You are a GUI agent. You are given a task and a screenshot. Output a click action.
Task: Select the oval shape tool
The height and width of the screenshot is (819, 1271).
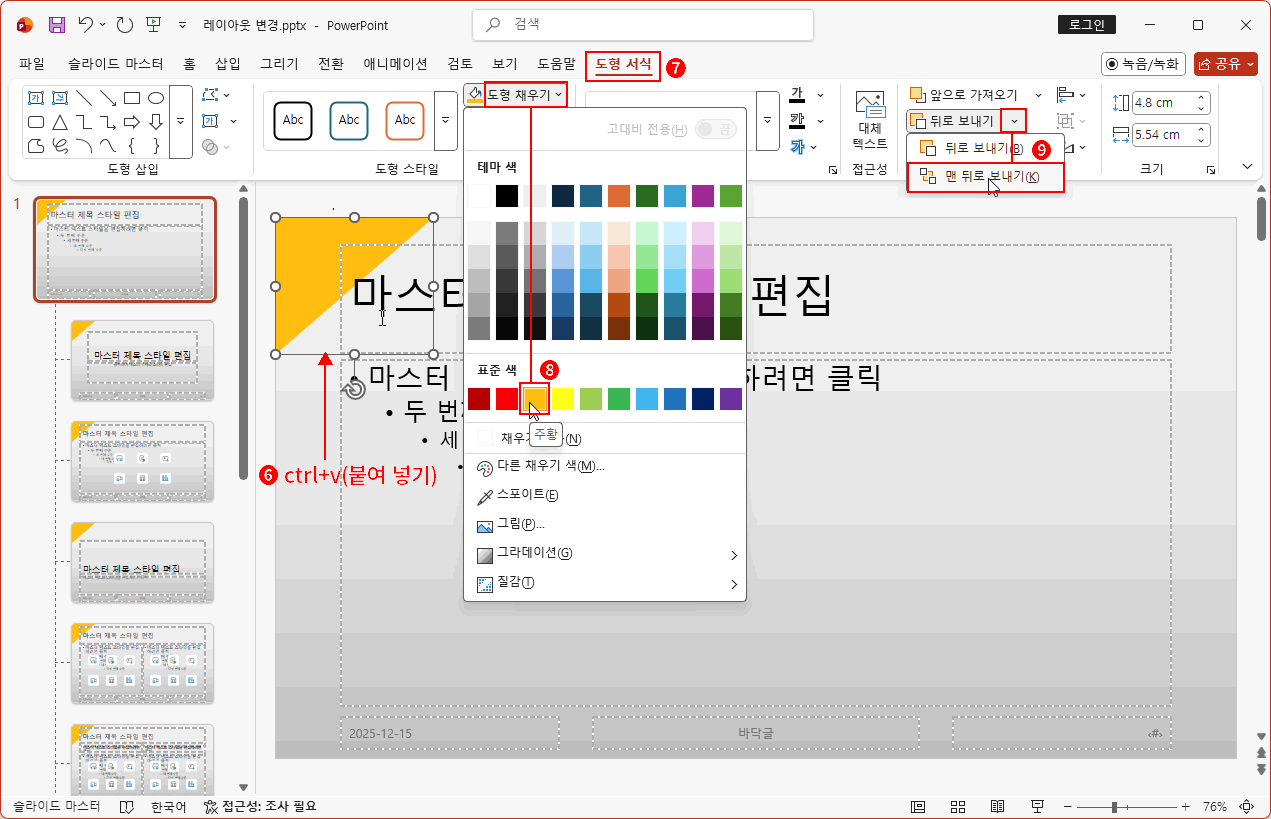pyautogui.click(x=156, y=98)
